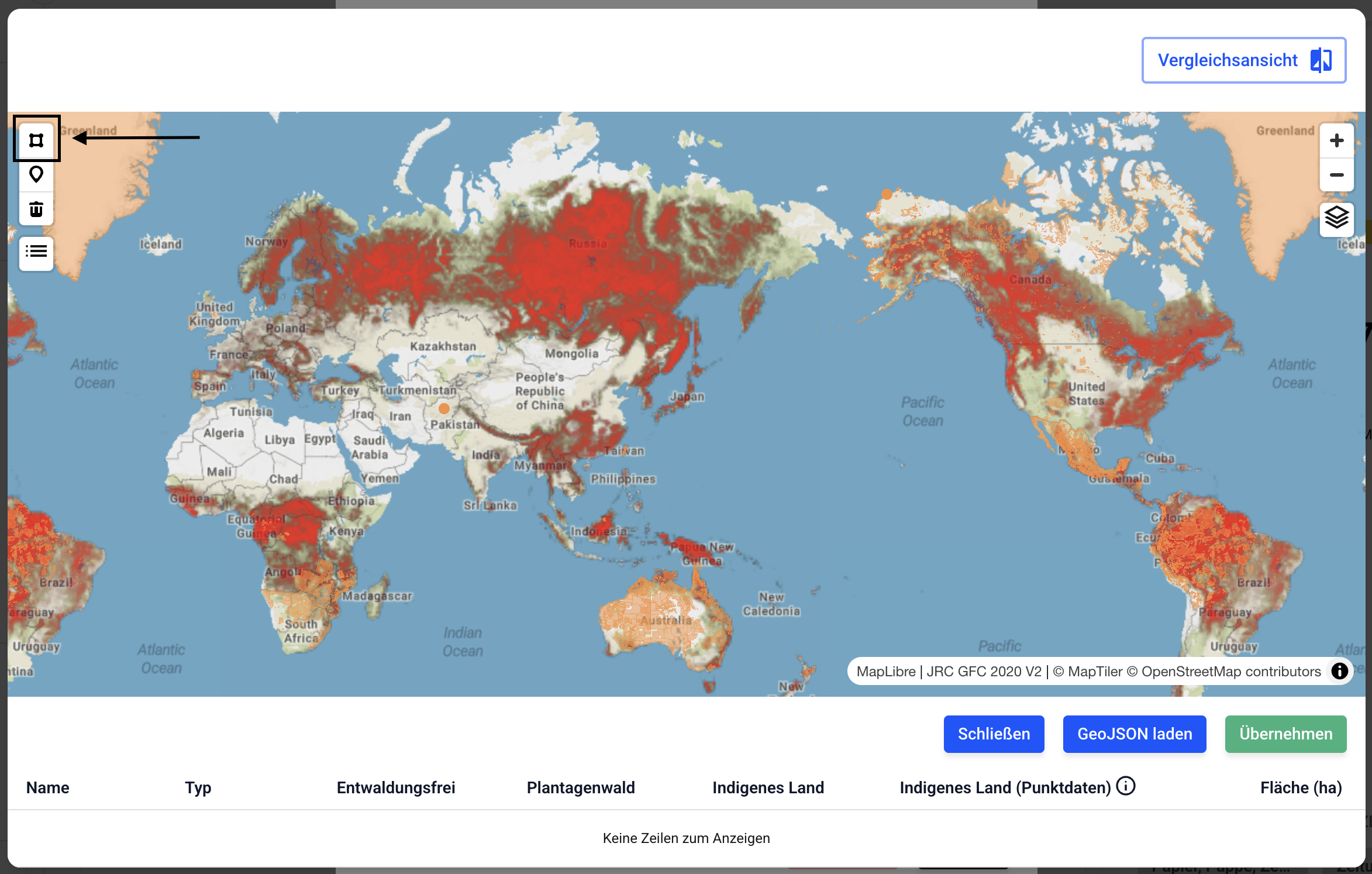
Task: Click the Plantagenwald column header
Action: pyautogui.click(x=581, y=788)
